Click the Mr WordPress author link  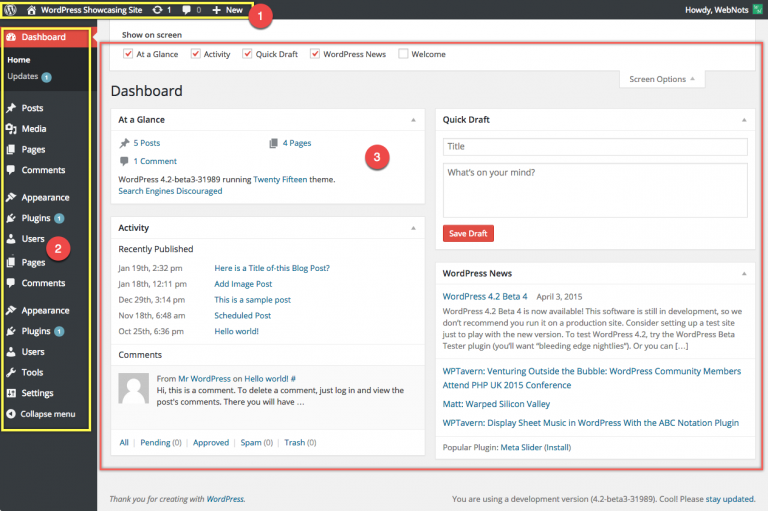click(x=204, y=379)
